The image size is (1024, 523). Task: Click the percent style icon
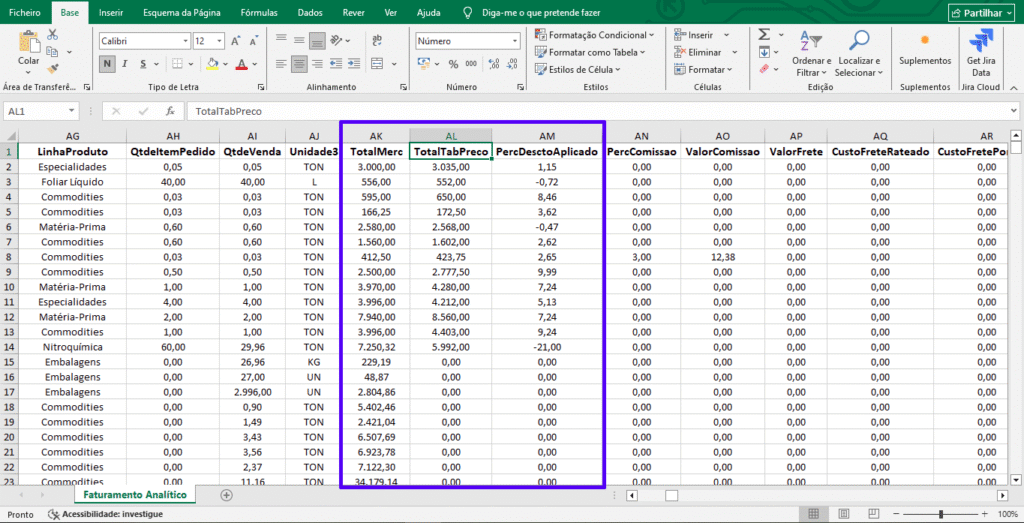[x=453, y=64]
